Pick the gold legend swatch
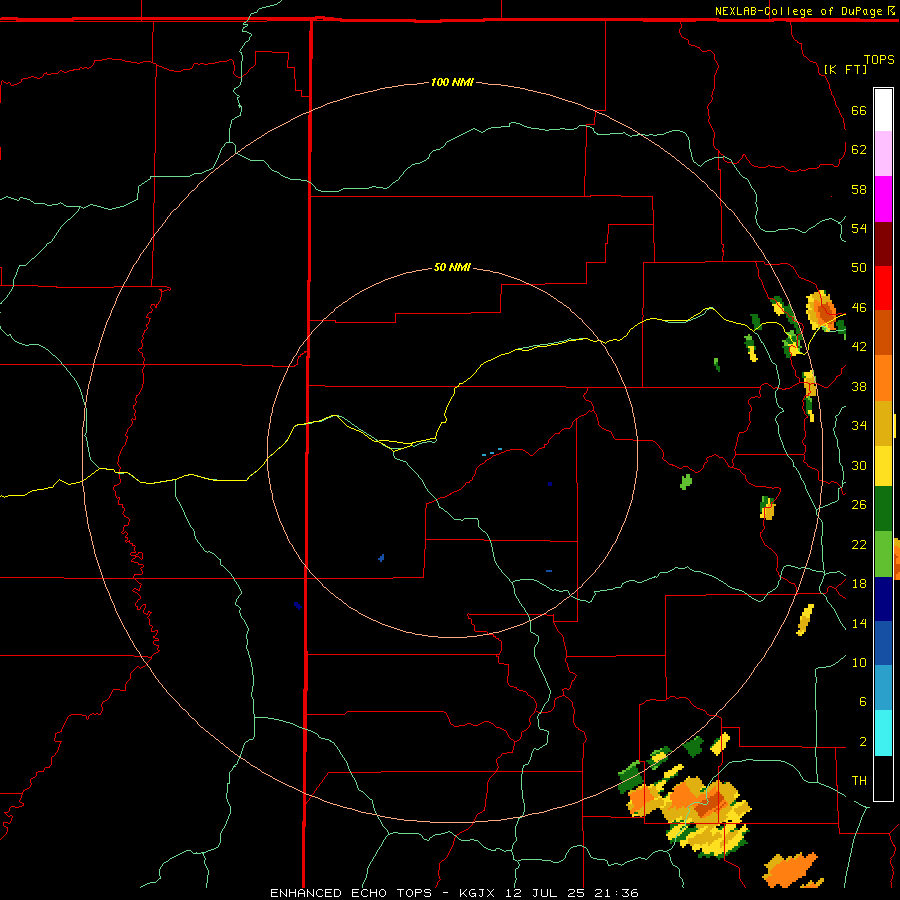Viewport: 900px width, 900px height. [883, 423]
